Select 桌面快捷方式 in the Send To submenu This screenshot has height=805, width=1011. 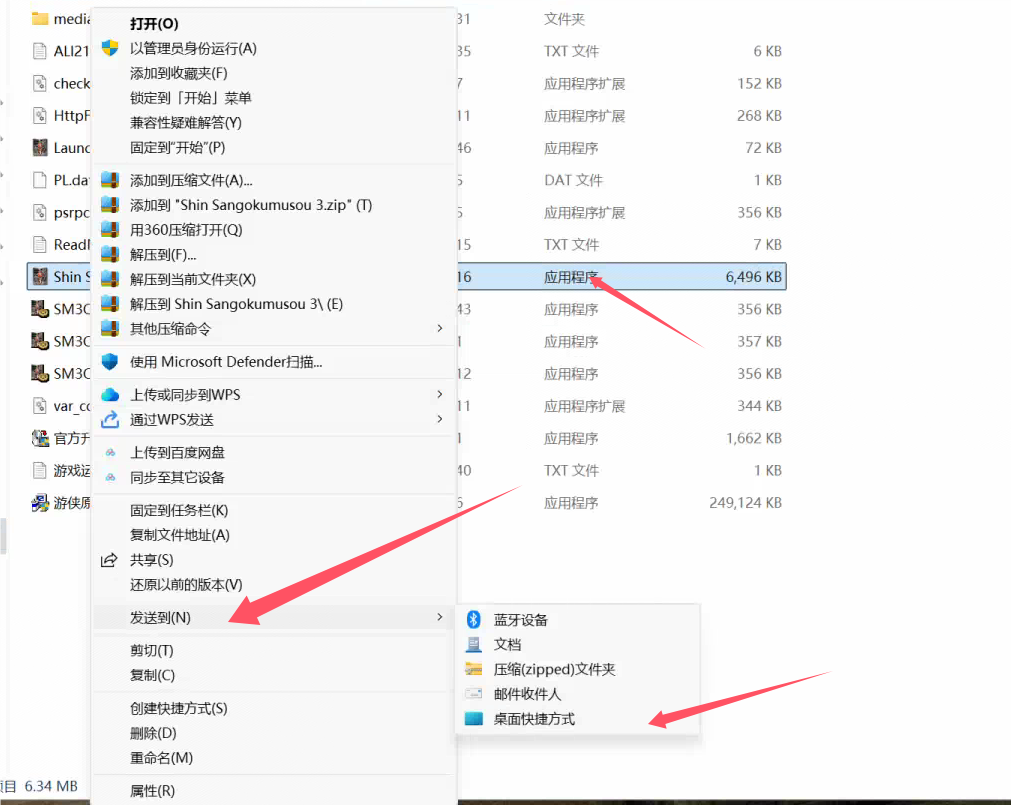tap(535, 719)
